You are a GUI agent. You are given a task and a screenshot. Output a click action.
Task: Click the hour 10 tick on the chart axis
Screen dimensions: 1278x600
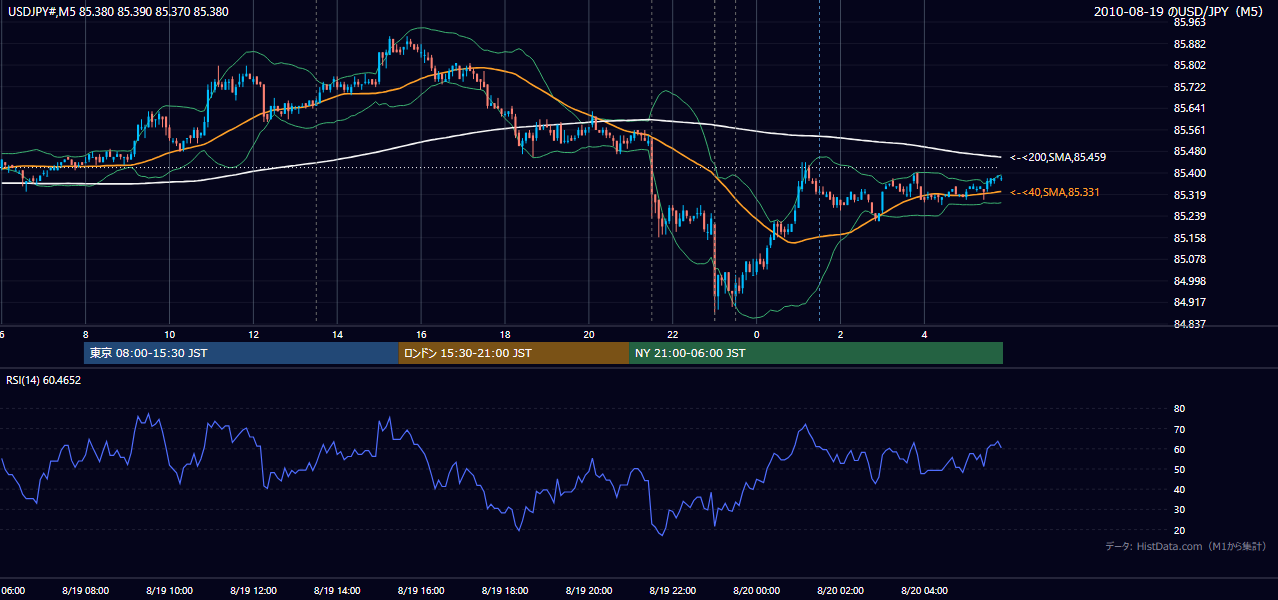(x=169, y=334)
